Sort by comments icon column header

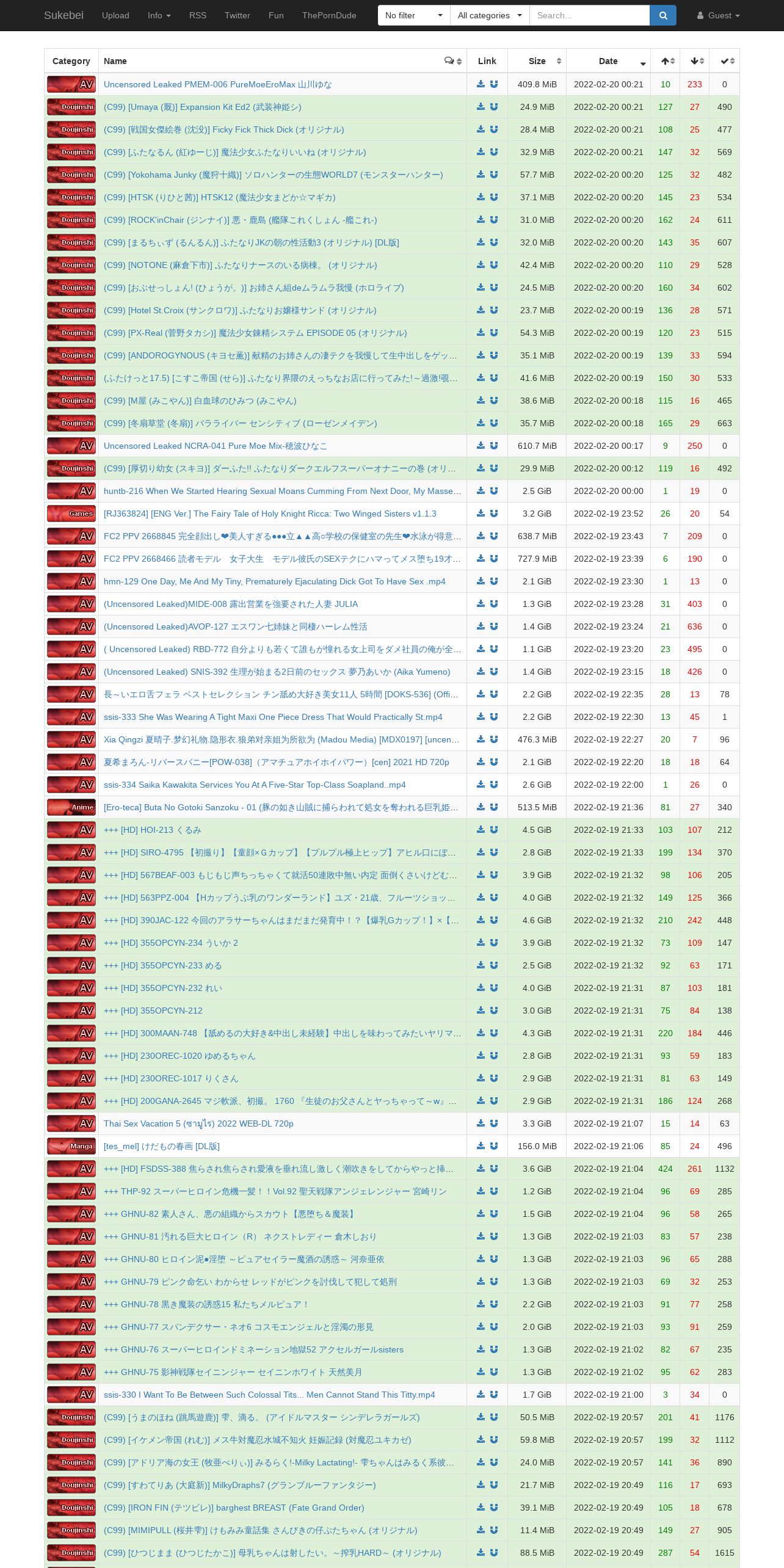point(453,61)
